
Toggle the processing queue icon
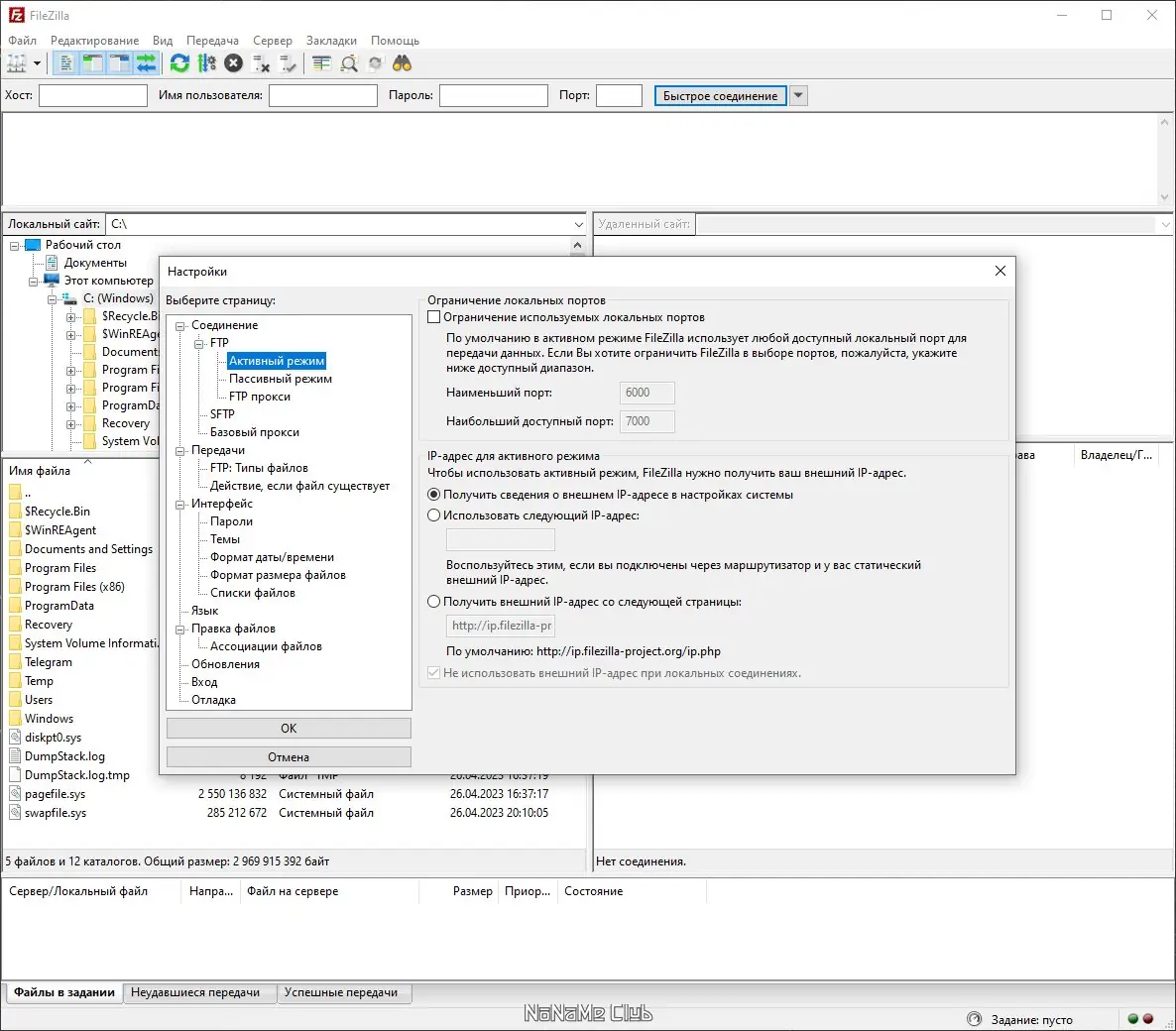point(206,63)
